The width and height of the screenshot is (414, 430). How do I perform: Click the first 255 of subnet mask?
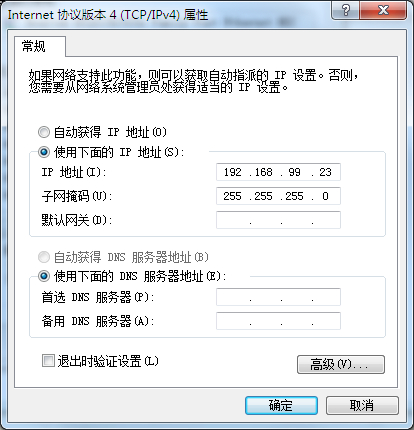(233, 196)
